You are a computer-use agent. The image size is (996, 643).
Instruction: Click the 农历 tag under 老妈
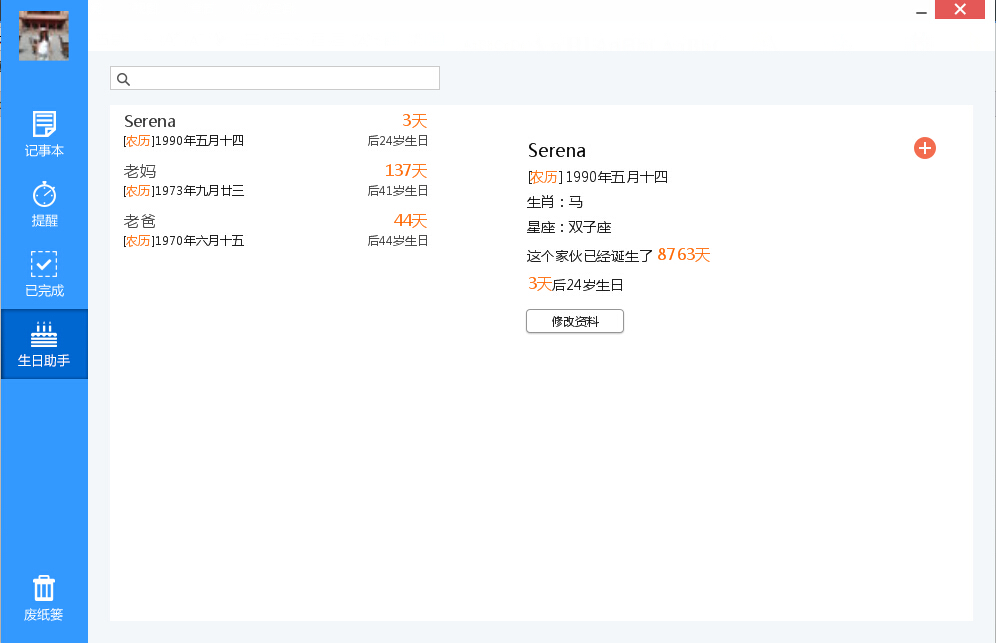click(x=138, y=191)
